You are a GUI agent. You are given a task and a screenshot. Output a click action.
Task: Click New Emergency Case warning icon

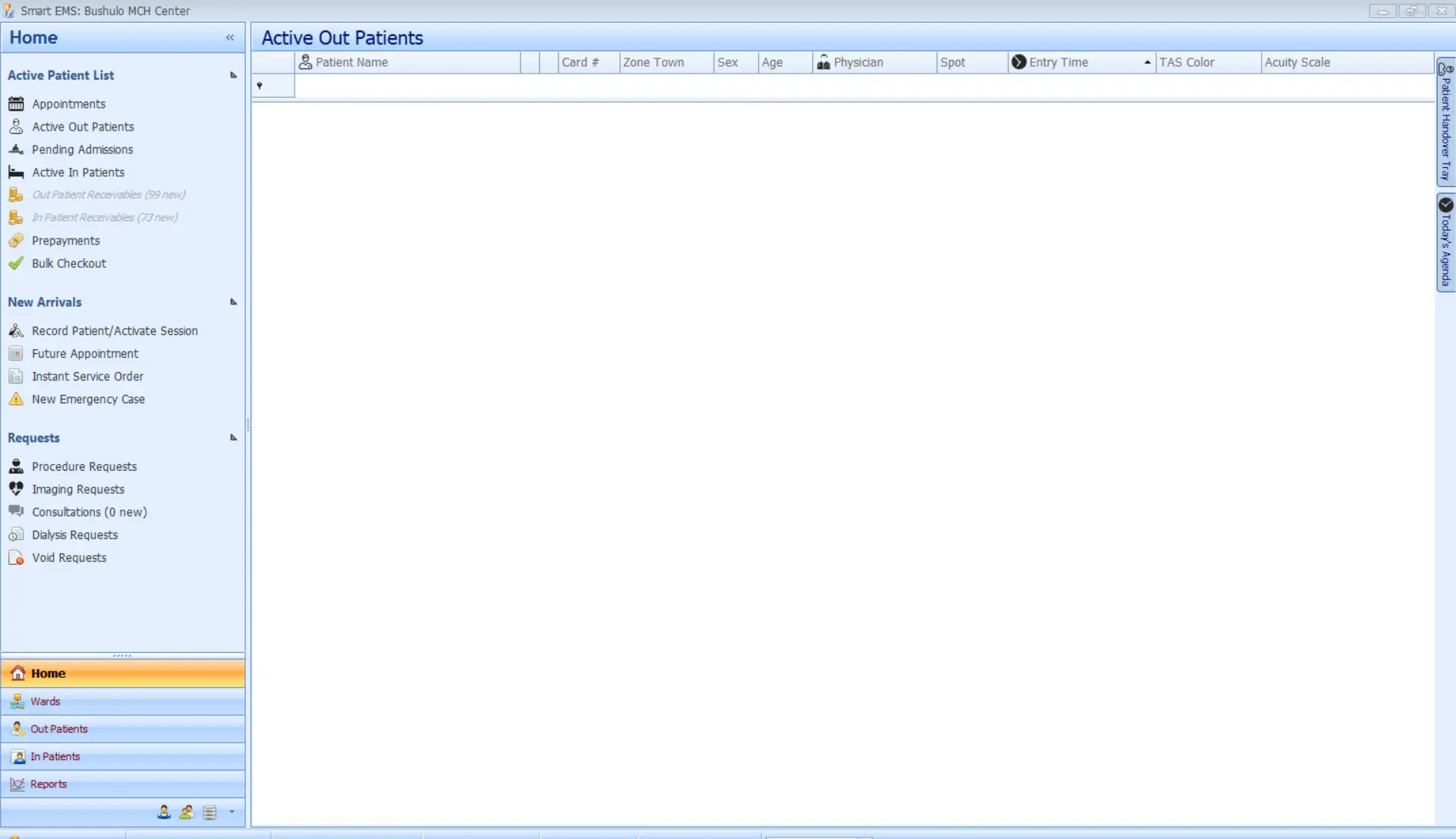16,399
